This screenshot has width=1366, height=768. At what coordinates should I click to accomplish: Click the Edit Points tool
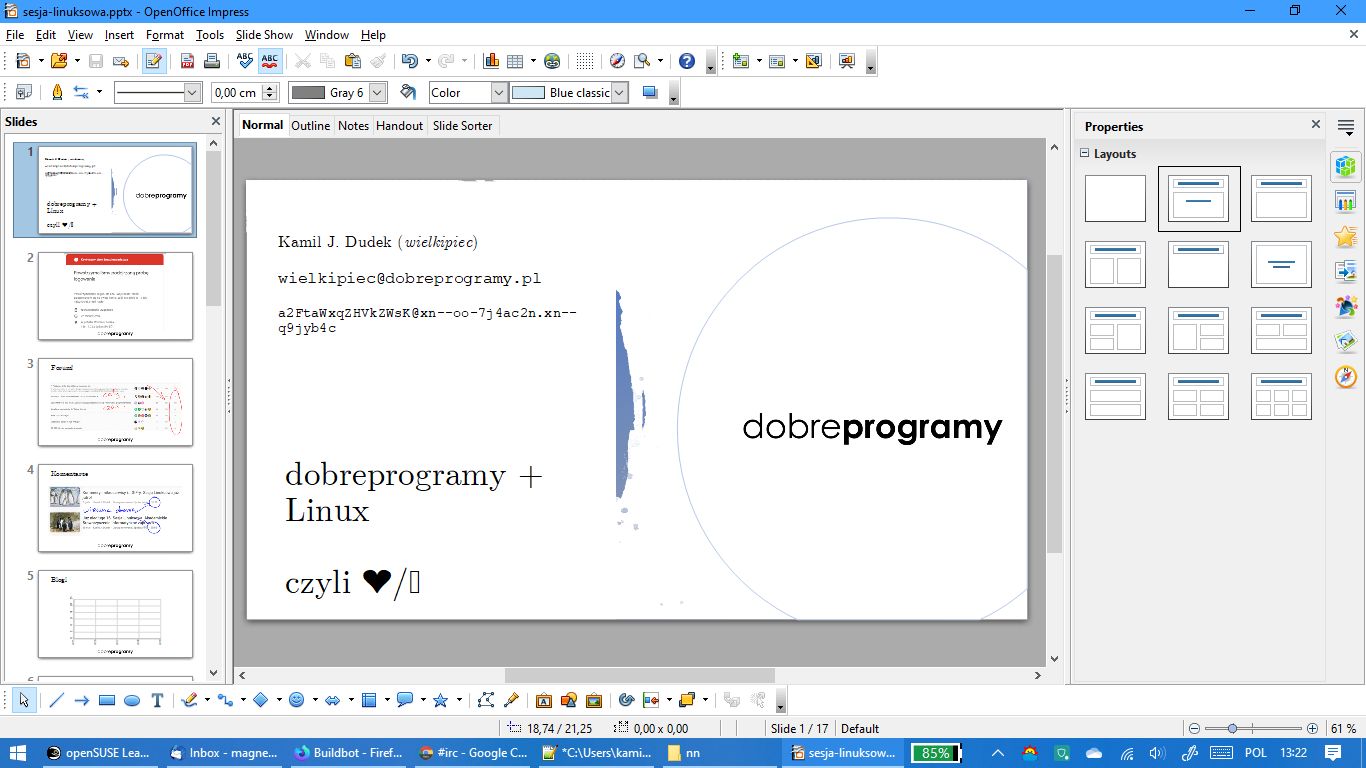(x=486, y=700)
